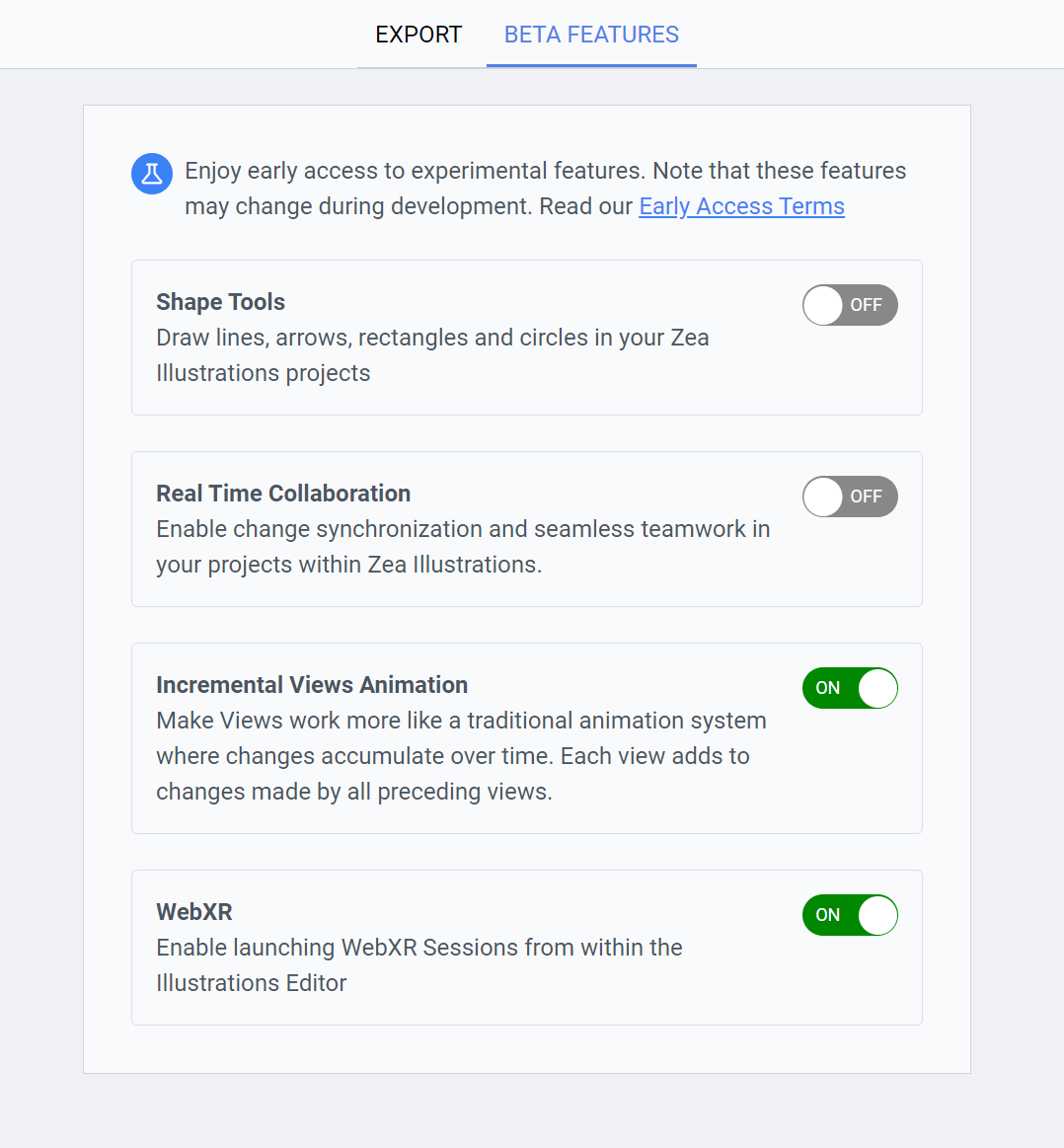The width and height of the screenshot is (1064, 1148).
Task: Click the WebXR description text
Action: click(x=418, y=965)
